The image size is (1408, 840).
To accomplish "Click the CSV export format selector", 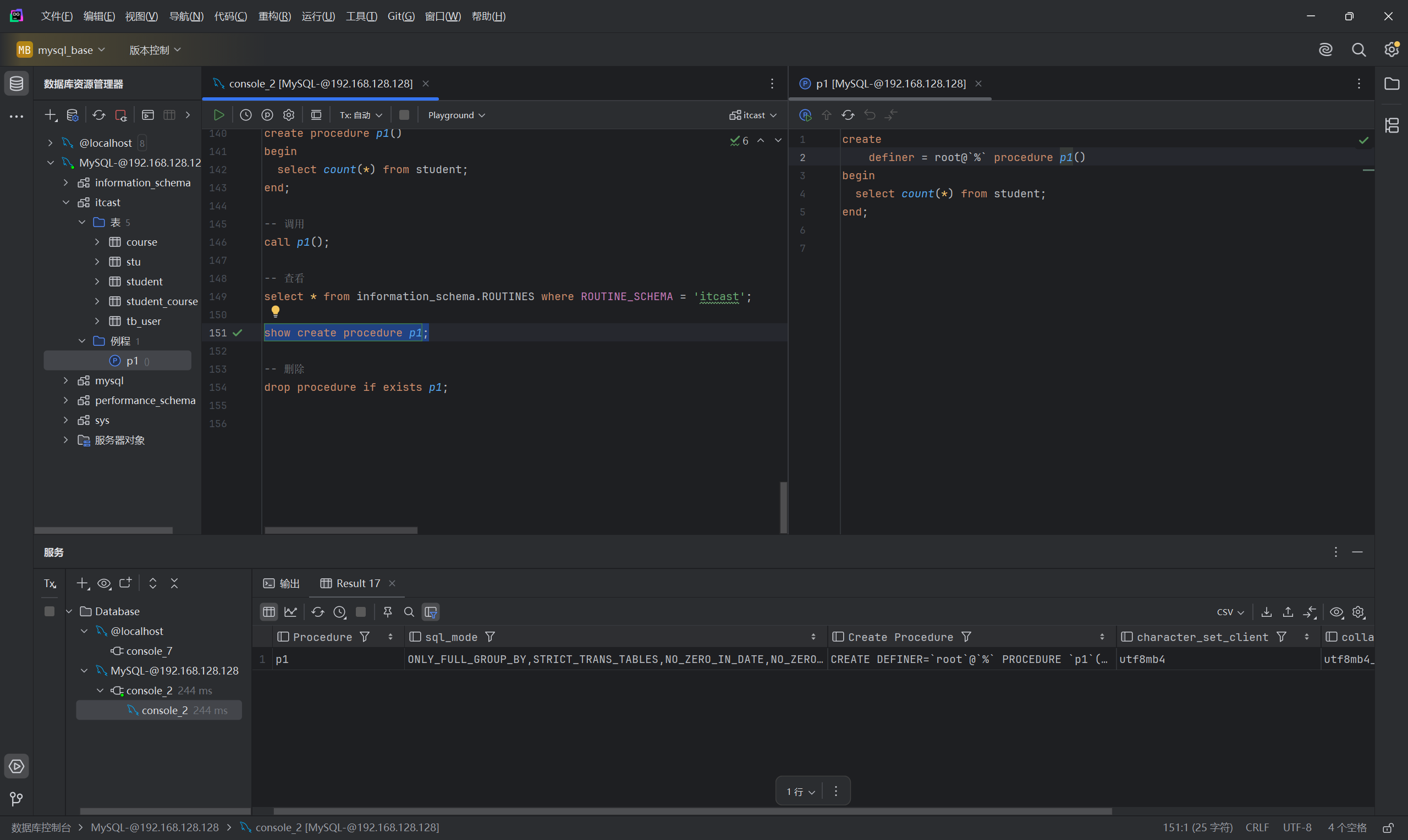I will 1230,612.
